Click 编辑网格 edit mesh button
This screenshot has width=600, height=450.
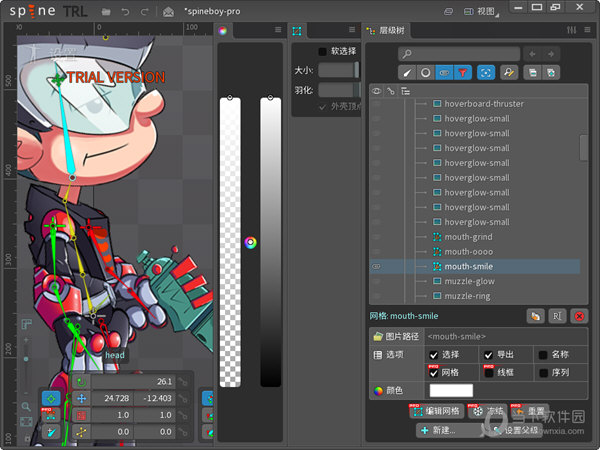(x=437, y=411)
